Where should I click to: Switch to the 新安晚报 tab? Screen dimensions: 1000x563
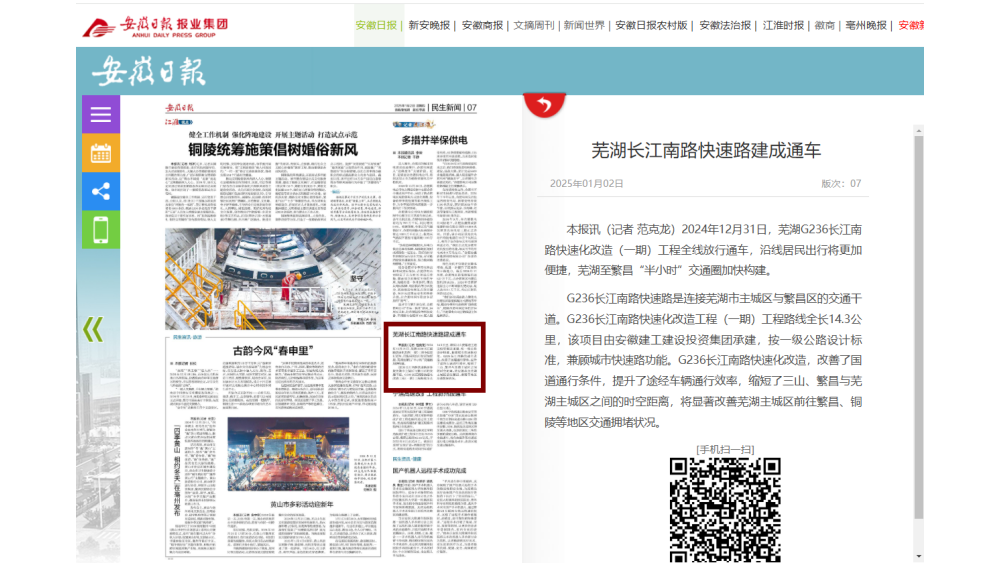point(429,26)
